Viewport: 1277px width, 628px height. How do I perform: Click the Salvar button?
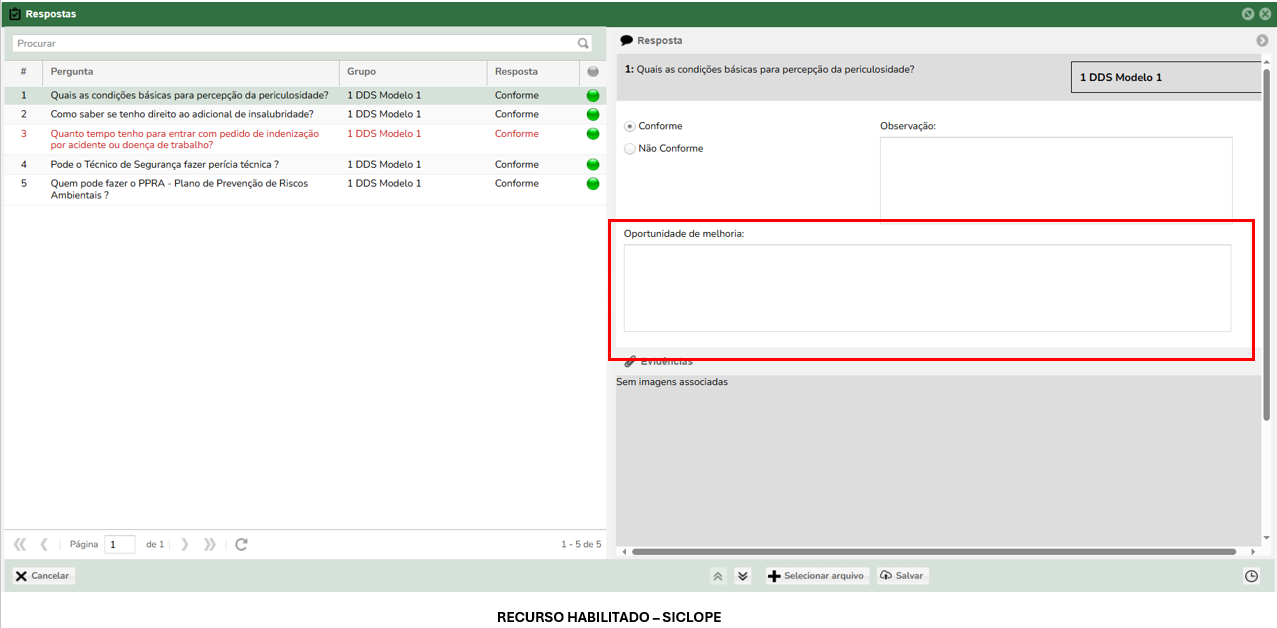pyautogui.click(x=902, y=576)
